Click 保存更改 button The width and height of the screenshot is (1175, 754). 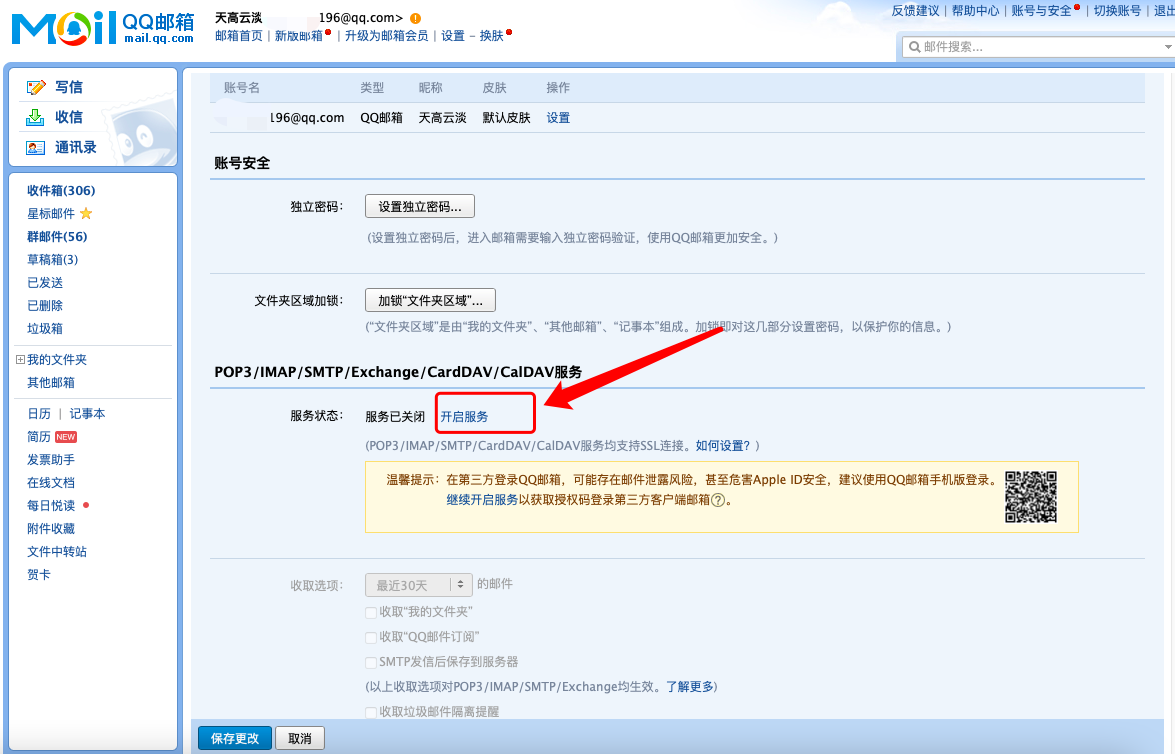(235, 738)
